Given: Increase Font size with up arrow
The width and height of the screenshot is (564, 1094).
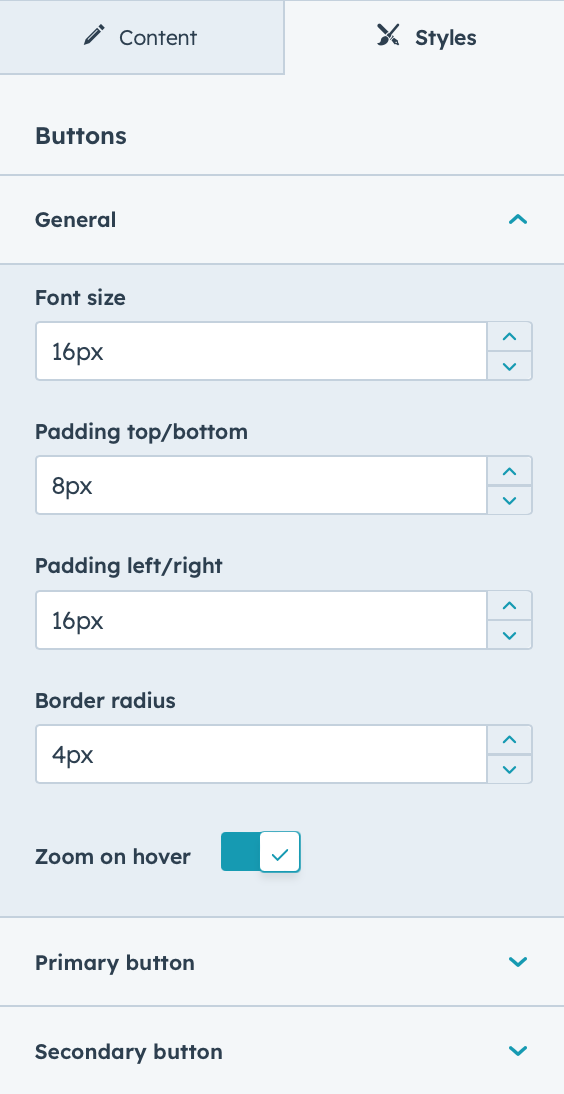Looking at the screenshot, I should [510, 336].
